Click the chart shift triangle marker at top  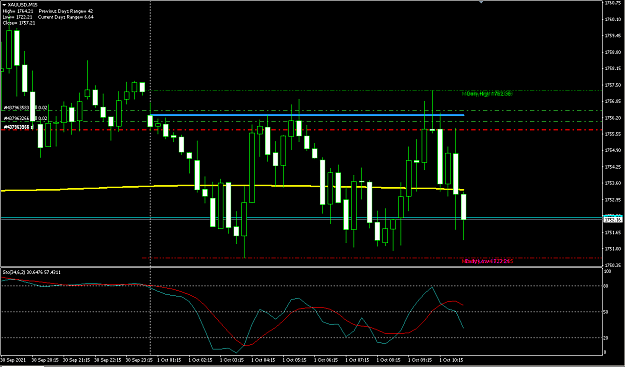coord(481,2)
